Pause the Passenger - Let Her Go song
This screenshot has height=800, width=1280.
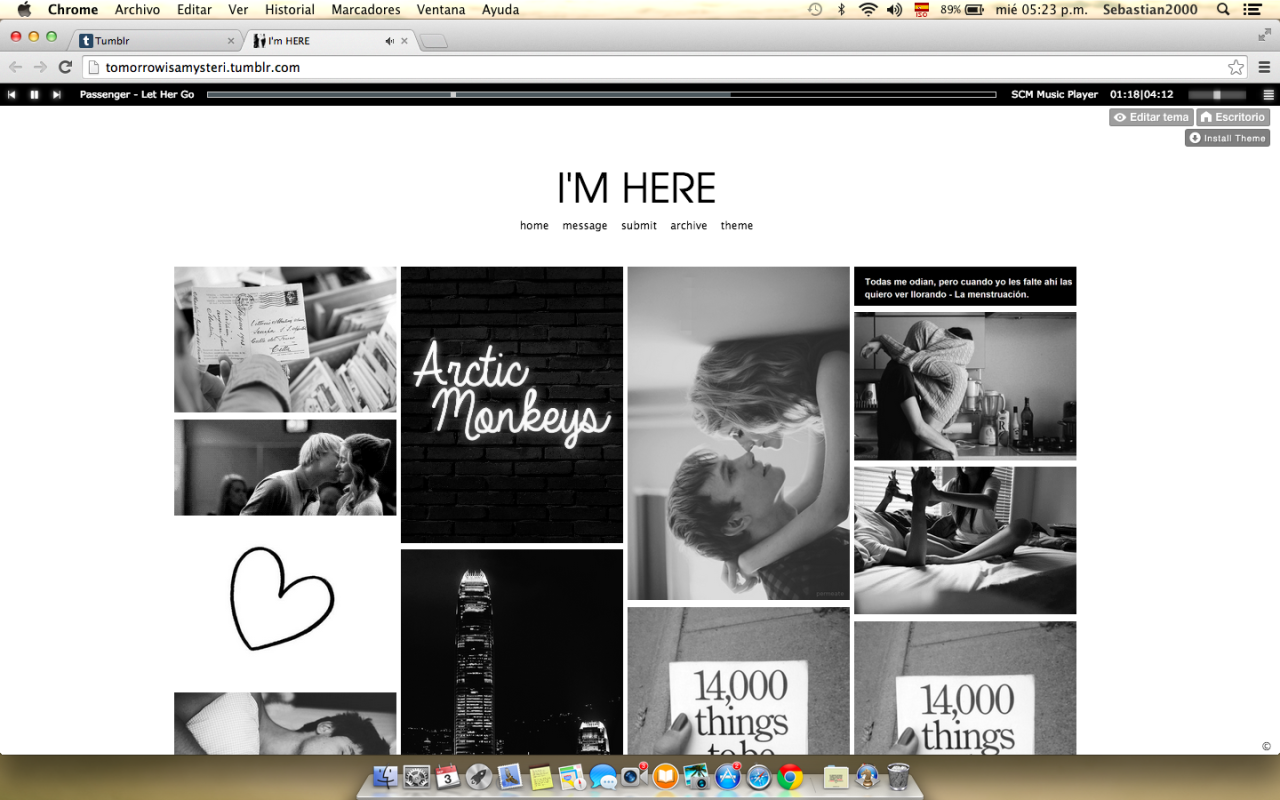tap(34, 94)
